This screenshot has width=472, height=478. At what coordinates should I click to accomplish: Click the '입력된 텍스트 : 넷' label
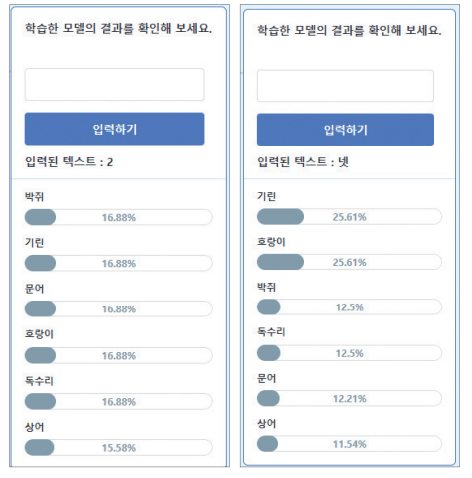point(303,162)
